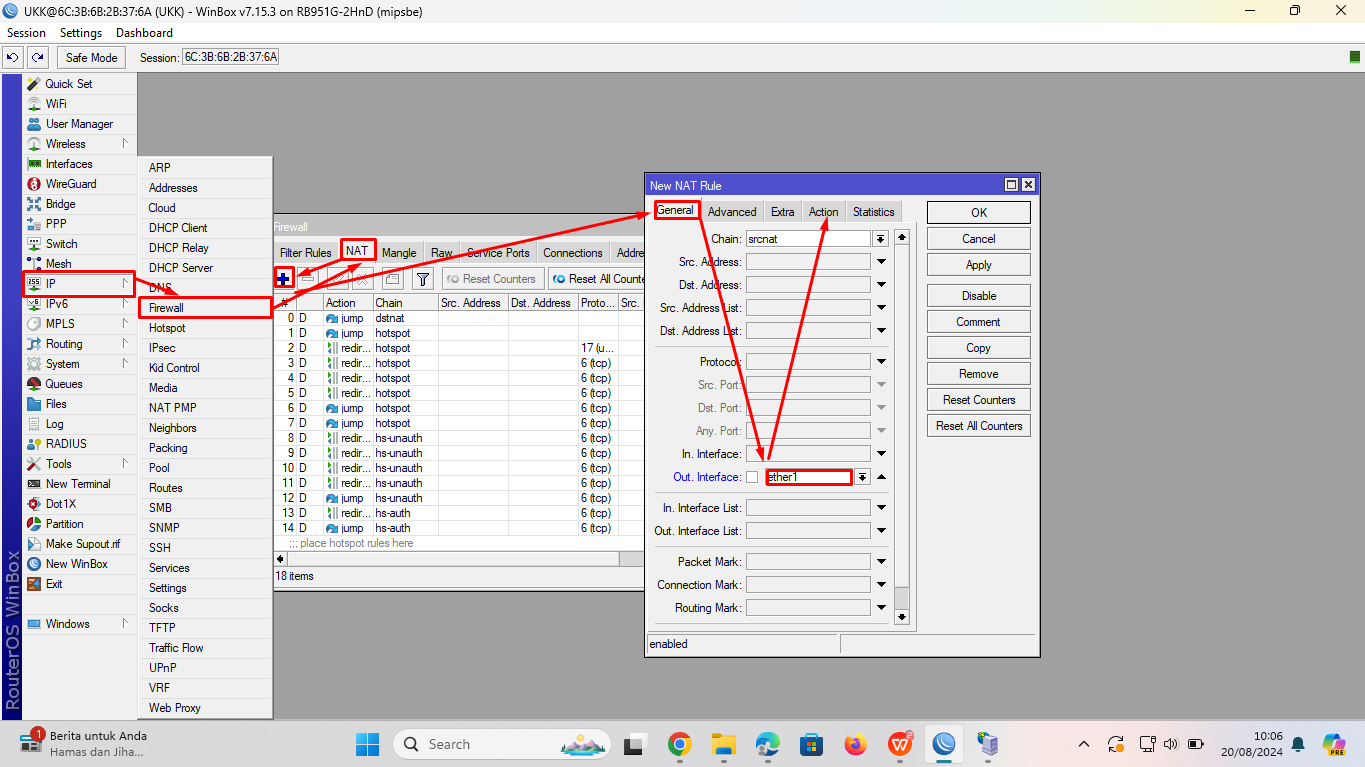Open Google Chrome from taskbar
1365x767 pixels.
click(x=680, y=744)
